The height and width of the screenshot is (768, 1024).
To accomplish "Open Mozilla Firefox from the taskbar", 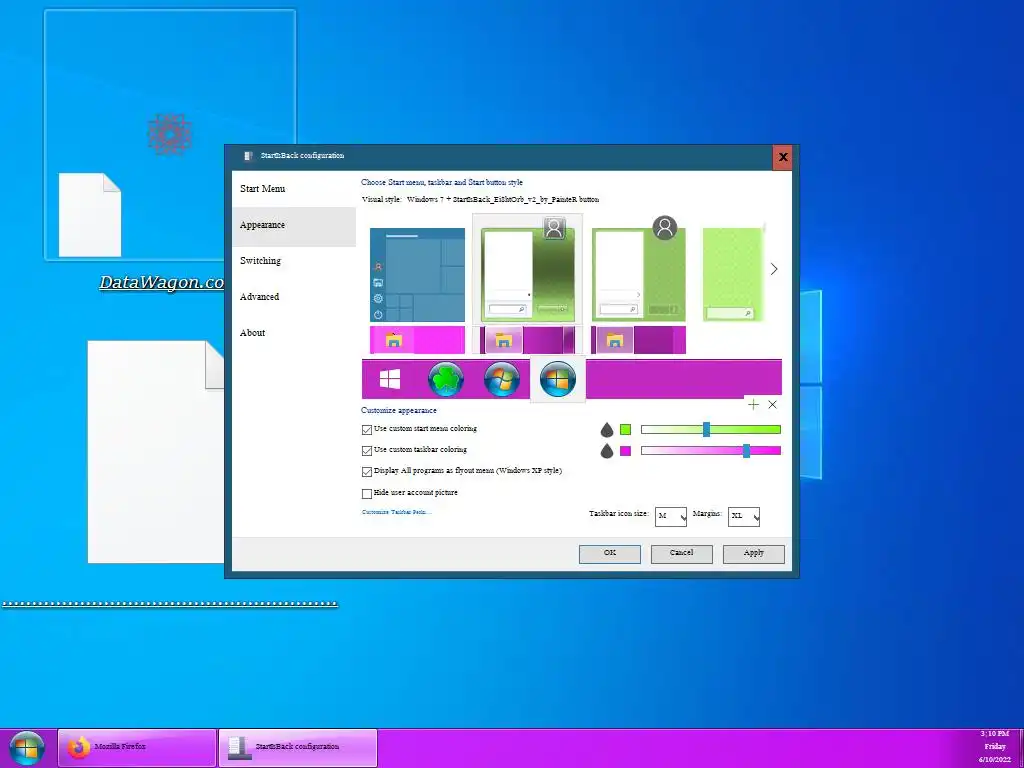I will click(137, 747).
